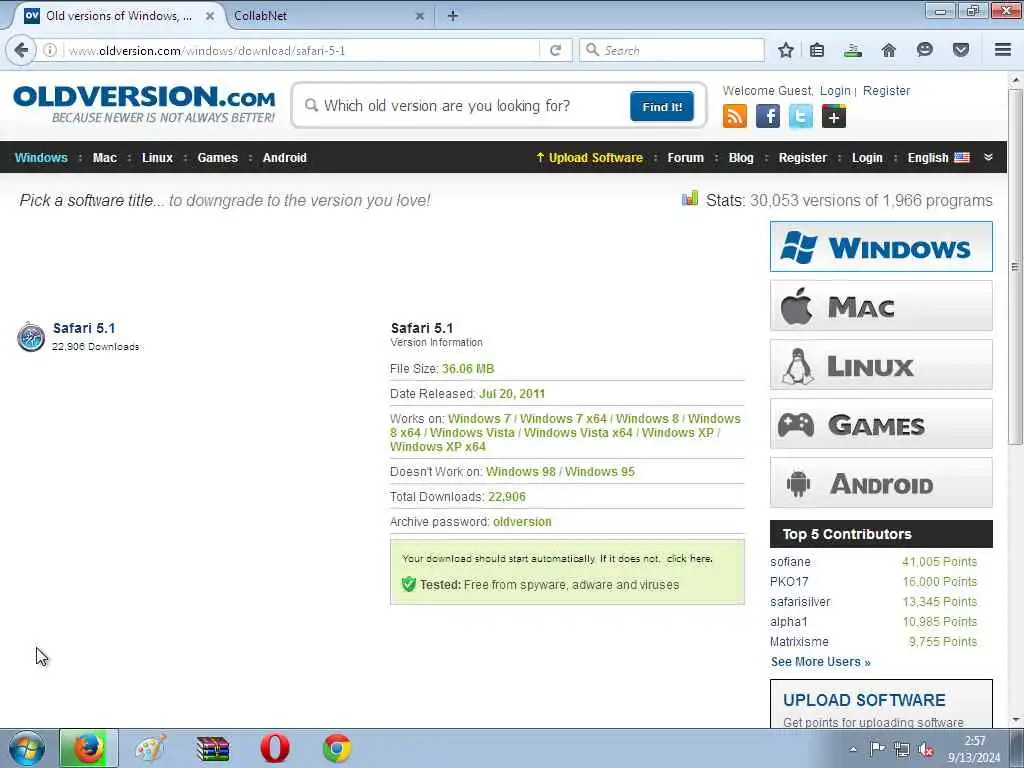Select Games in the navigation bar

tap(217, 157)
